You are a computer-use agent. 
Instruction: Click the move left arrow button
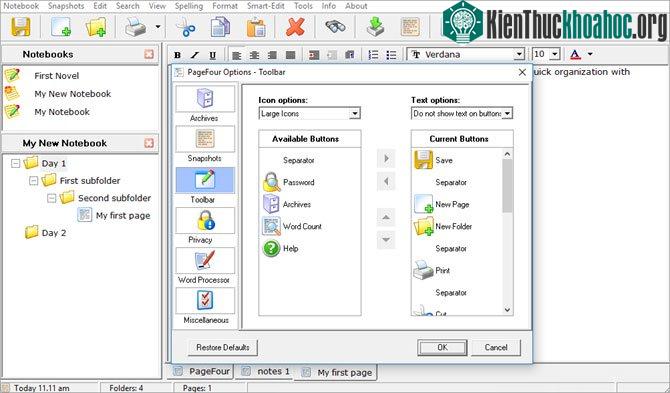[386, 182]
